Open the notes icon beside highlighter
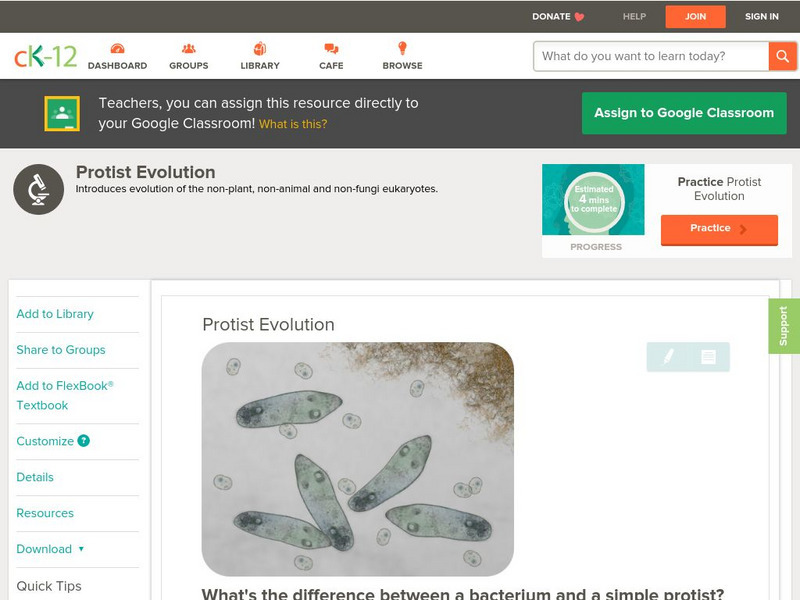The width and height of the screenshot is (800, 600). (x=708, y=356)
